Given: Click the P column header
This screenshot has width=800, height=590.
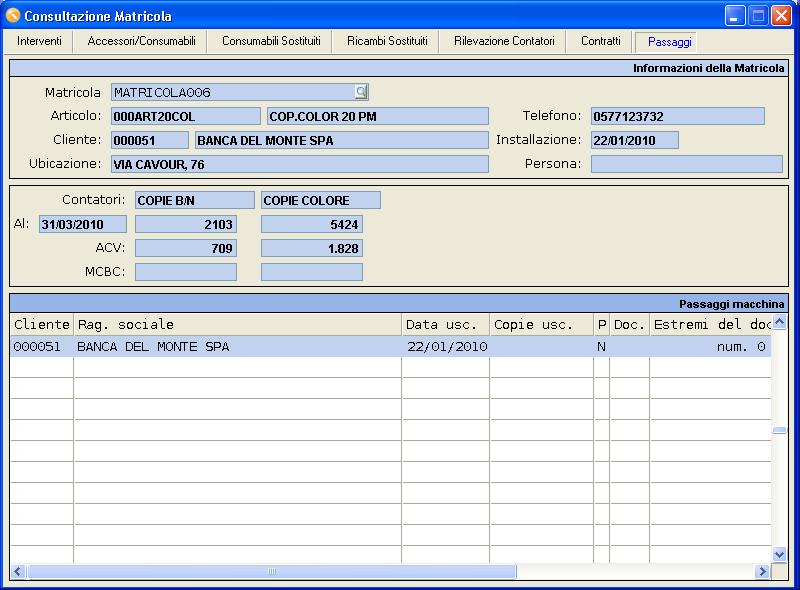Looking at the screenshot, I should (602, 325).
